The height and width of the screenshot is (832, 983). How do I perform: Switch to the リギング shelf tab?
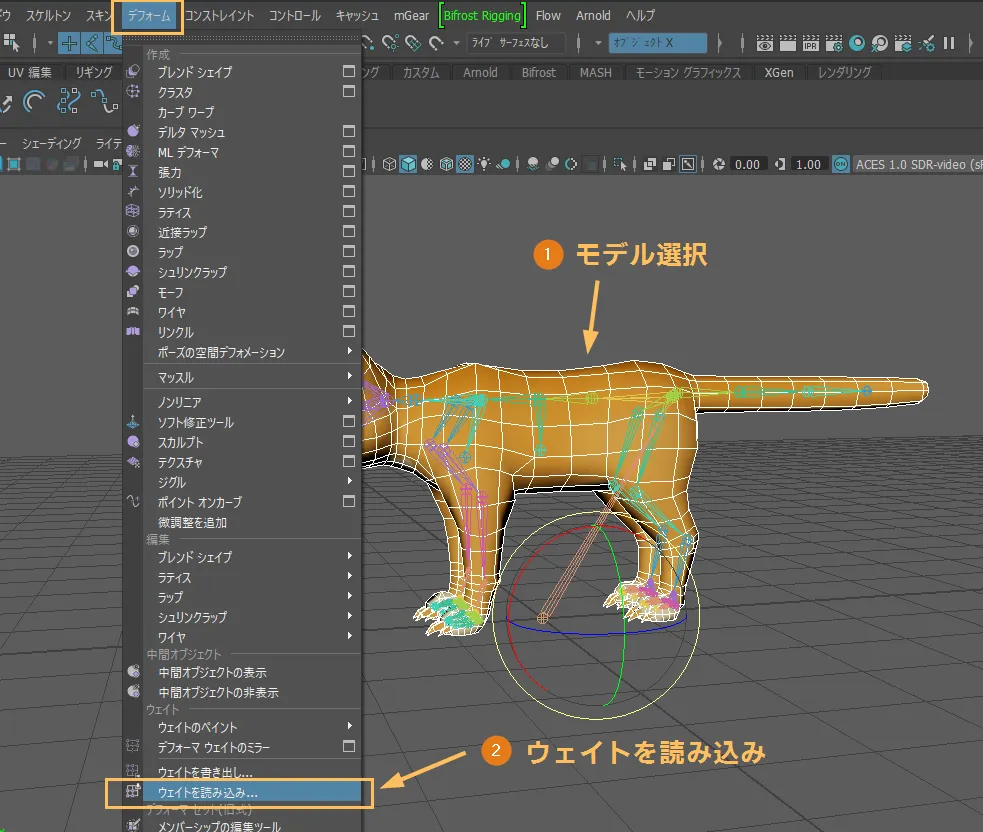[x=93, y=73]
